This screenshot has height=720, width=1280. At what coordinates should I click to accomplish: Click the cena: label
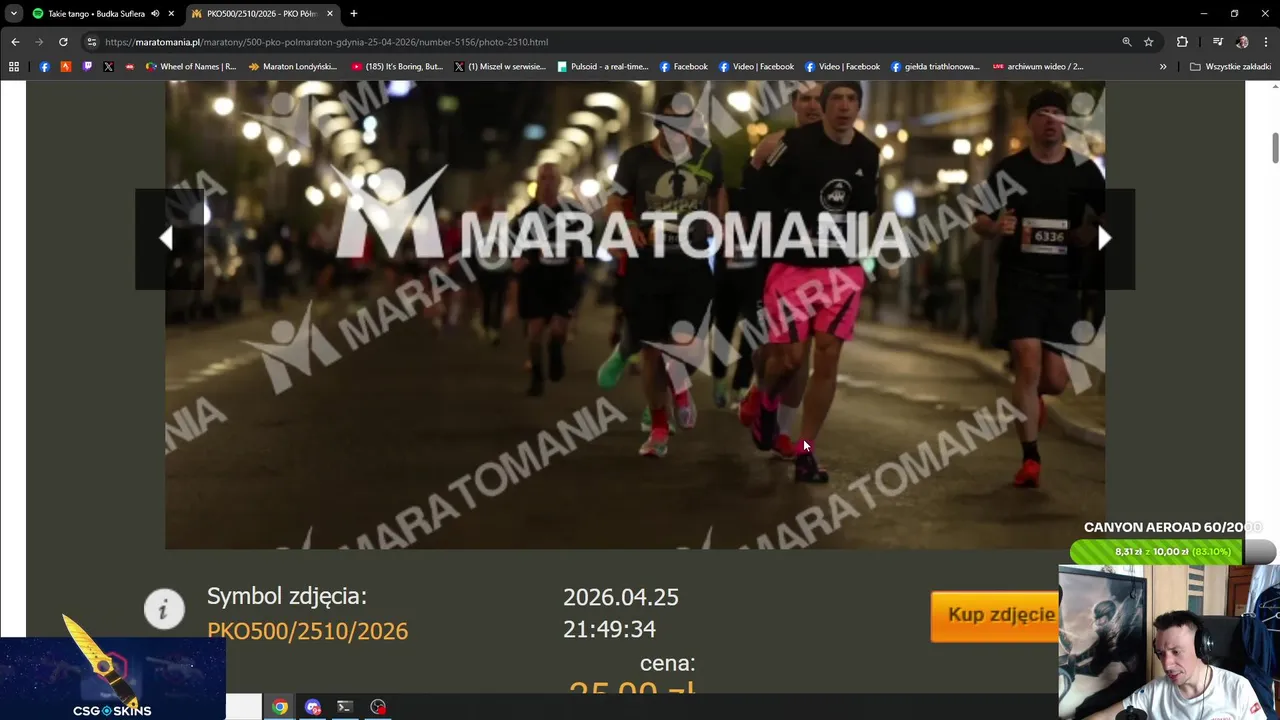pos(667,663)
